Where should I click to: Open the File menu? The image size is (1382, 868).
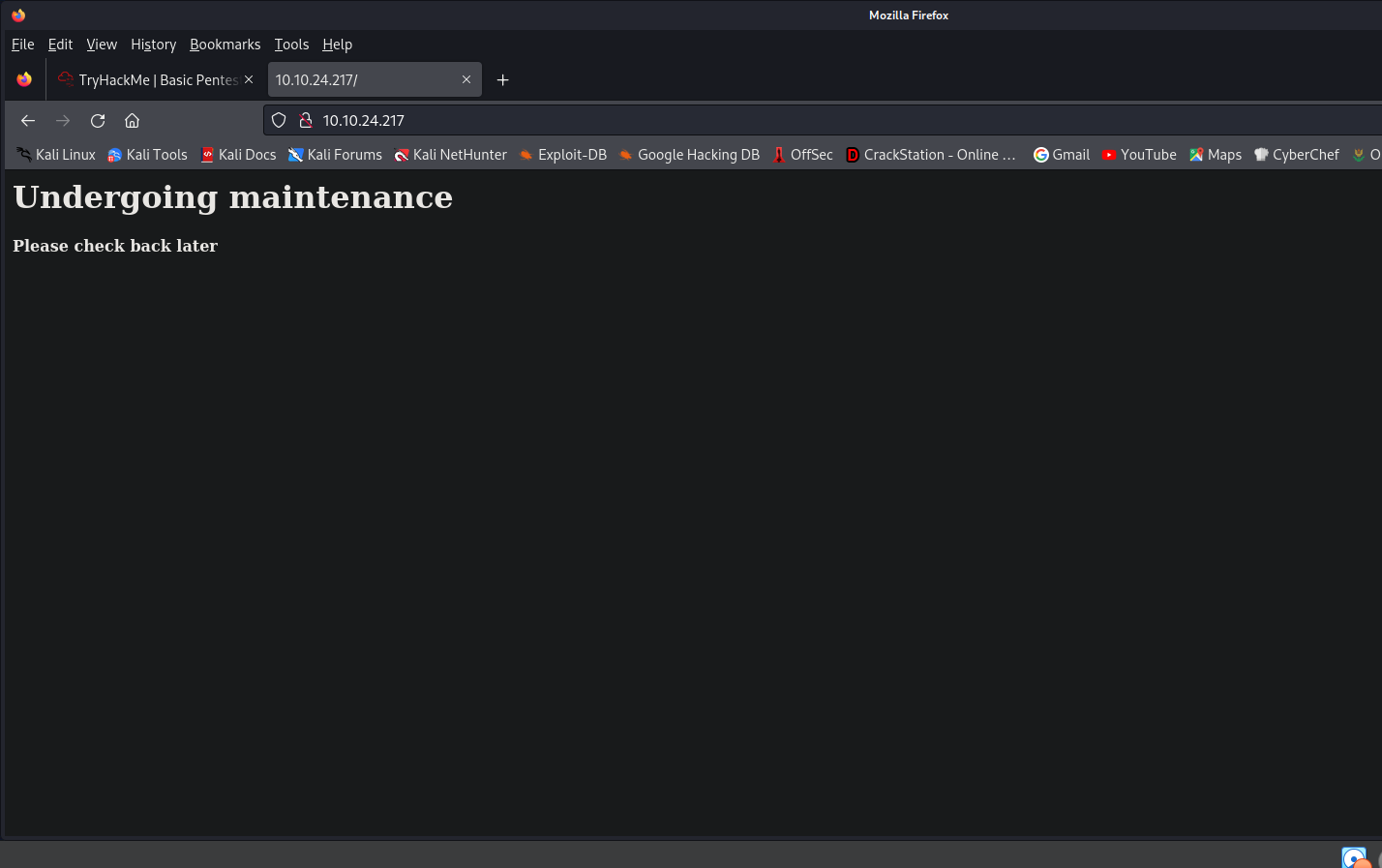point(23,45)
